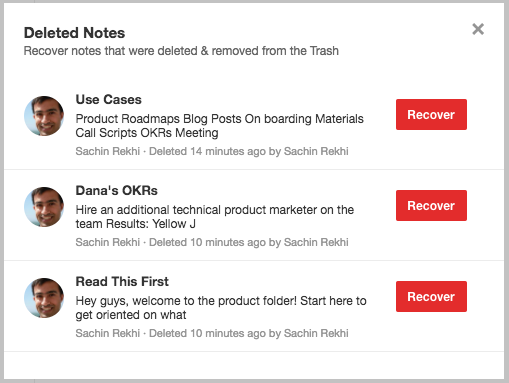Click the avatar beside Dana's OKRs
Screen dimensions: 509x383
(44, 207)
